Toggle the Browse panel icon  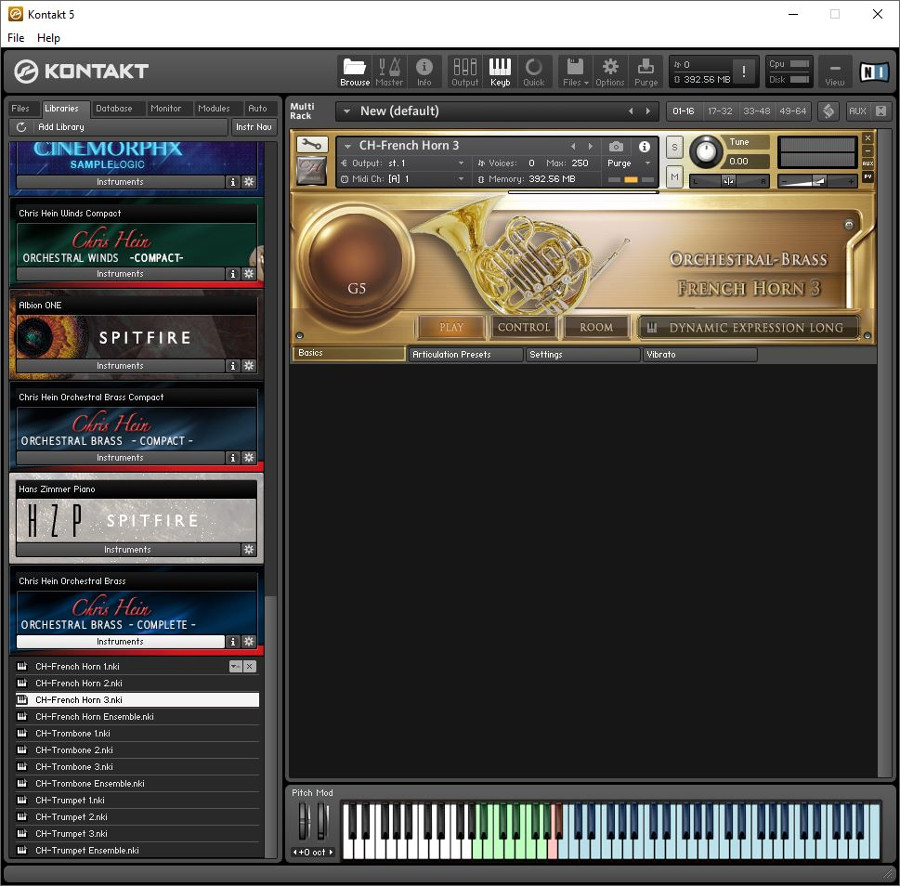pos(355,72)
